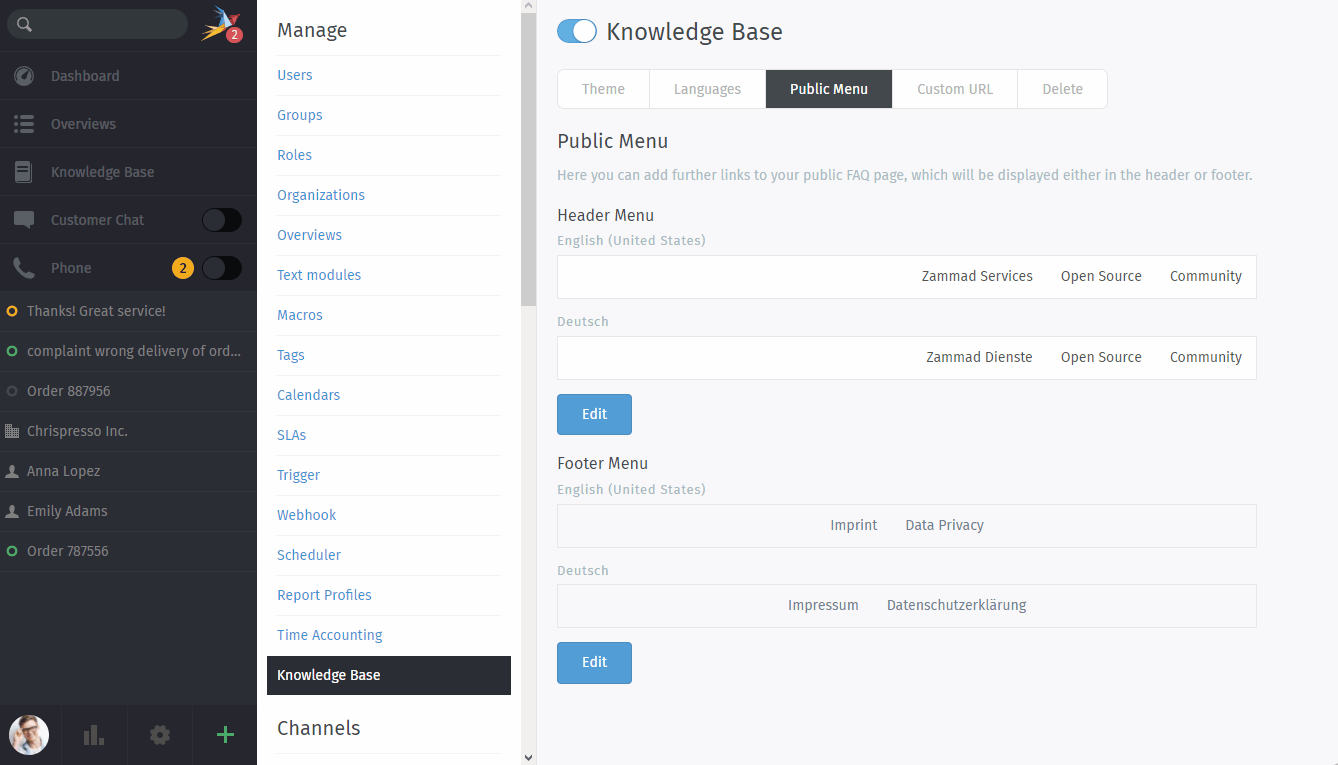
Task: Click Community in Deutsch header menu
Action: point(1206,357)
